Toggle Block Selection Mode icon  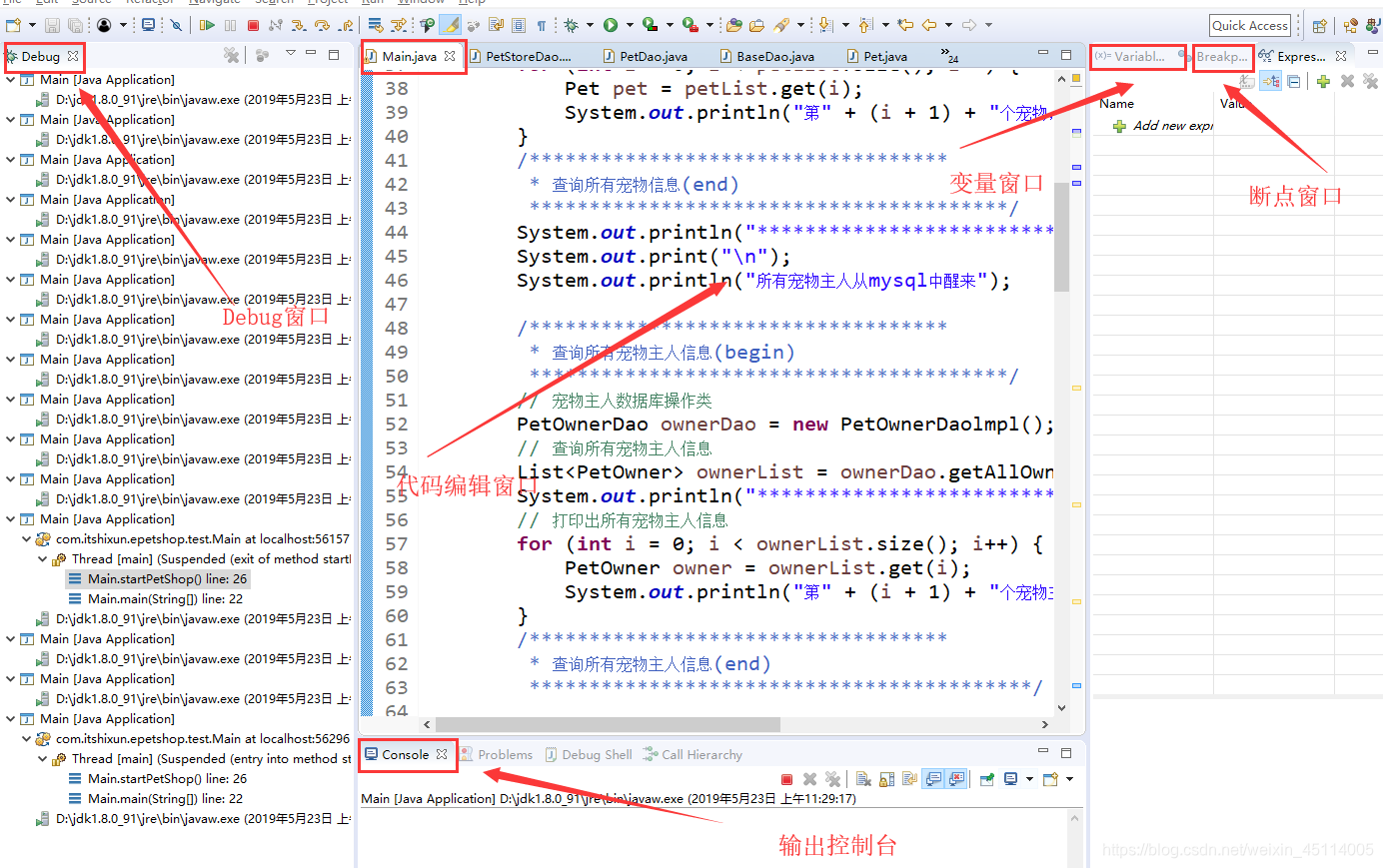[518, 25]
